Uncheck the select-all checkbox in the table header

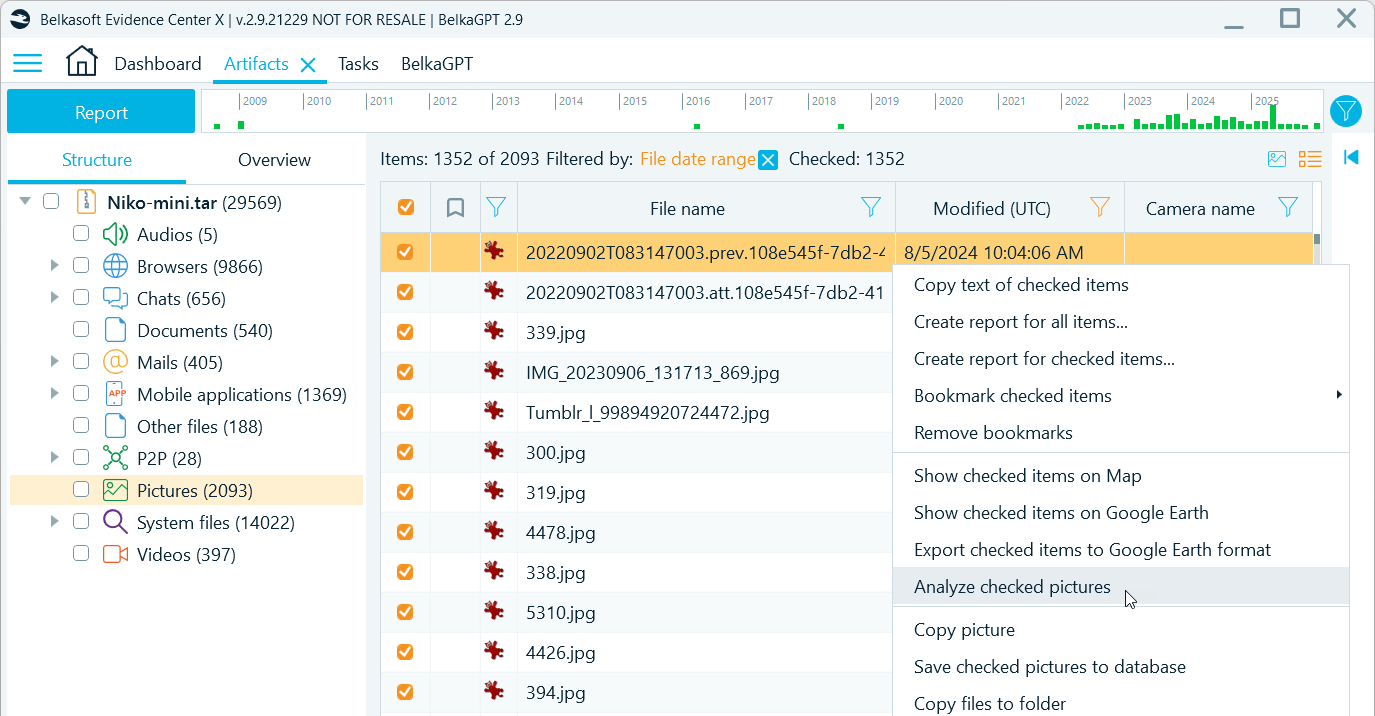(x=404, y=206)
